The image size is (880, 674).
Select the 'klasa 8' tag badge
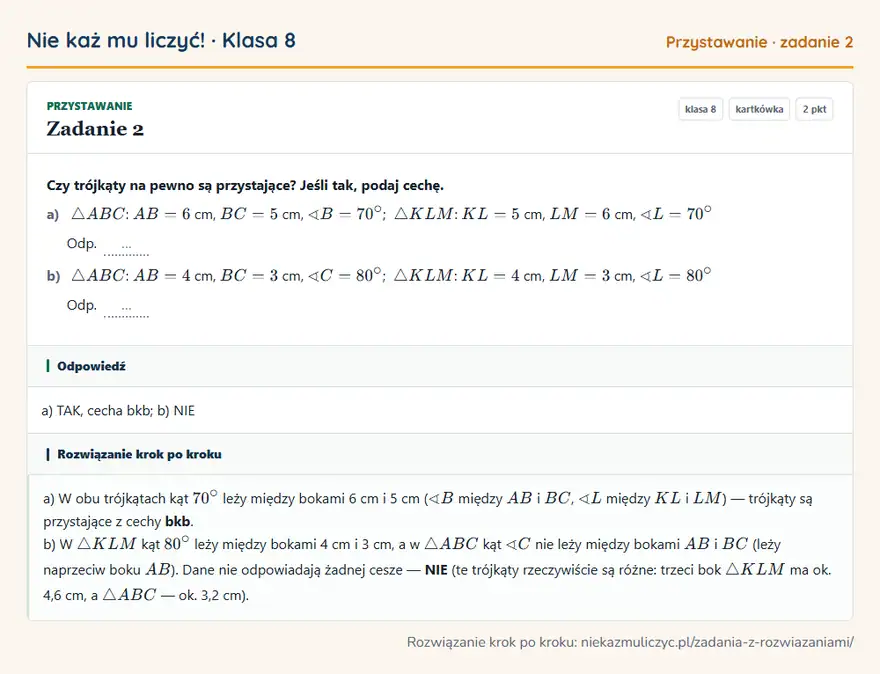pyautogui.click(x=700, y=109)
